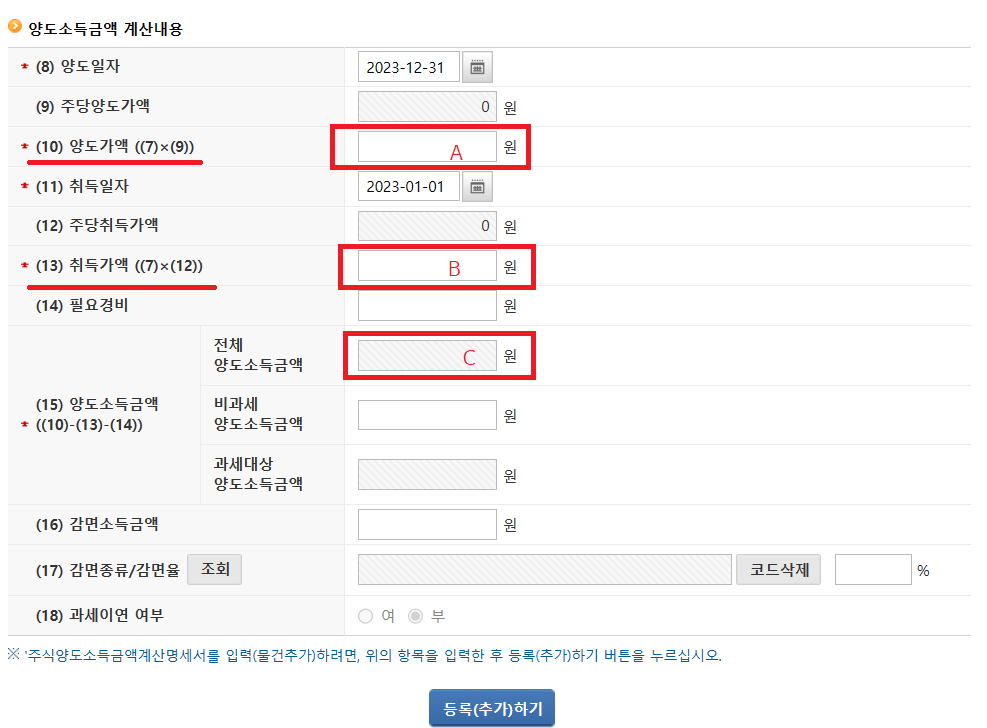Click the 코드삭제 button
This screenshot has height=728, width=987.
click(778, 569)
